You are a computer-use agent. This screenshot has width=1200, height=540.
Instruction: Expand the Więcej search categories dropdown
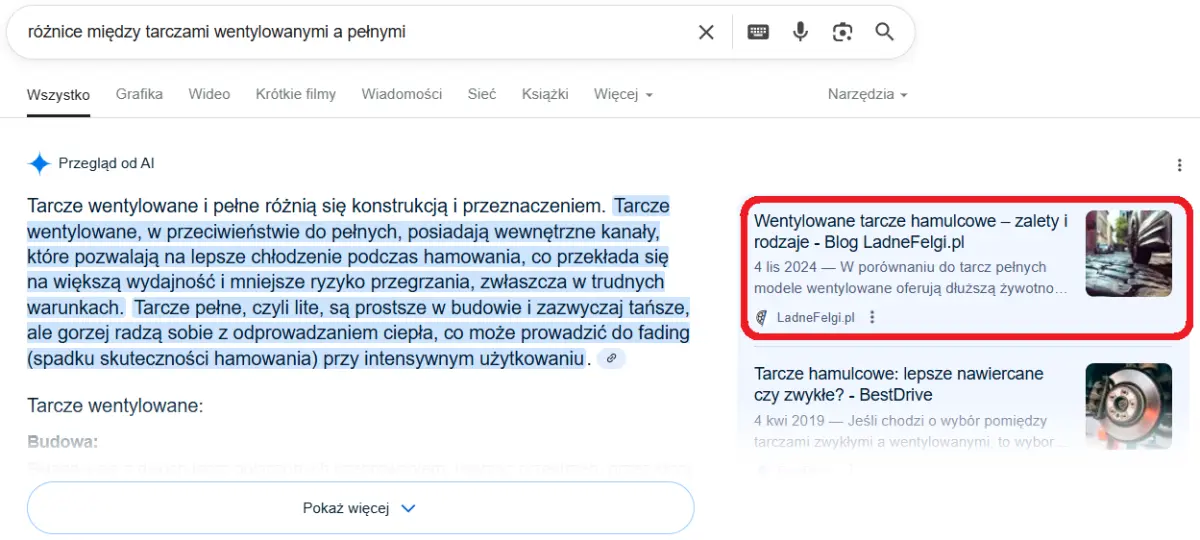click(x=622, y=94)
